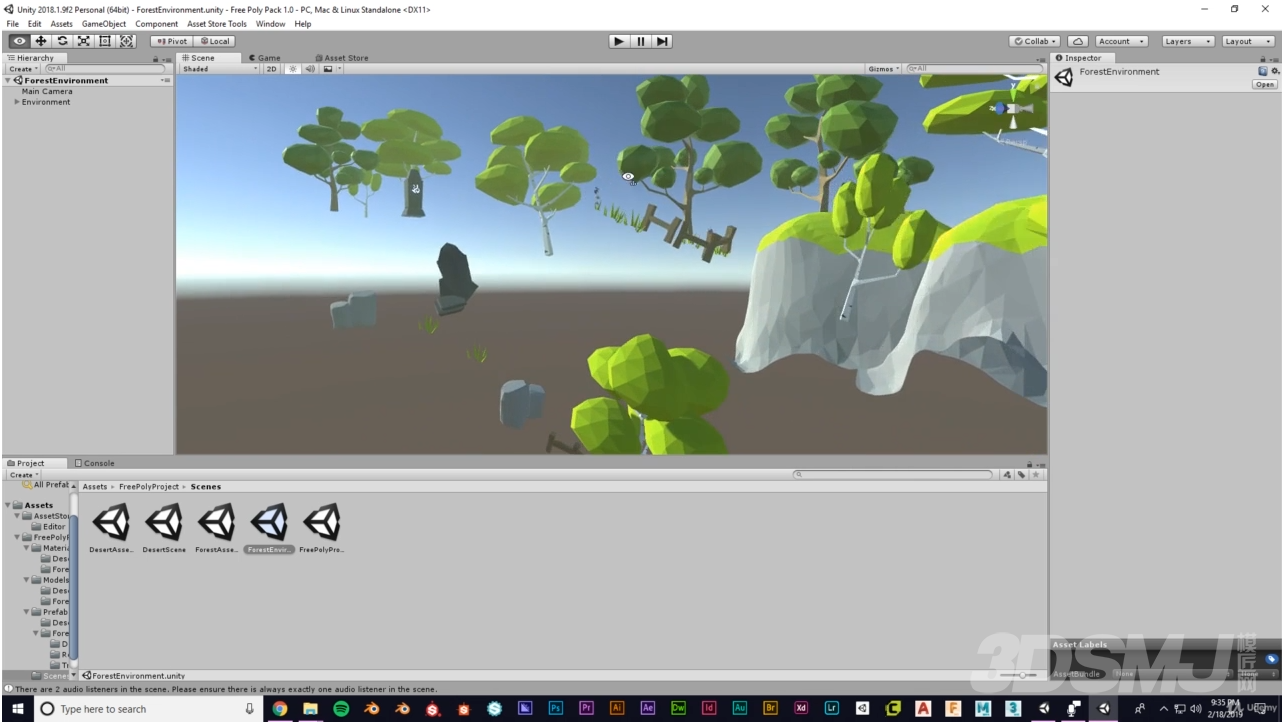Open the File menu
The width and height of the screenshot is (1284, 724).
(13, 24)
